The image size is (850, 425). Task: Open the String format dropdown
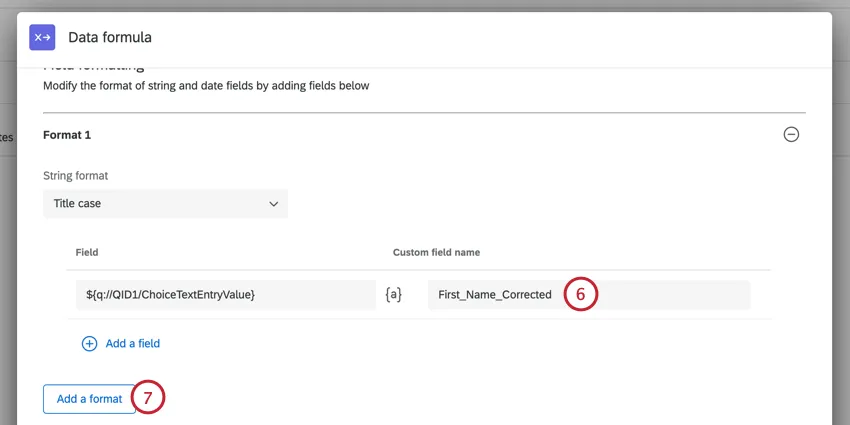click(165, 203)
